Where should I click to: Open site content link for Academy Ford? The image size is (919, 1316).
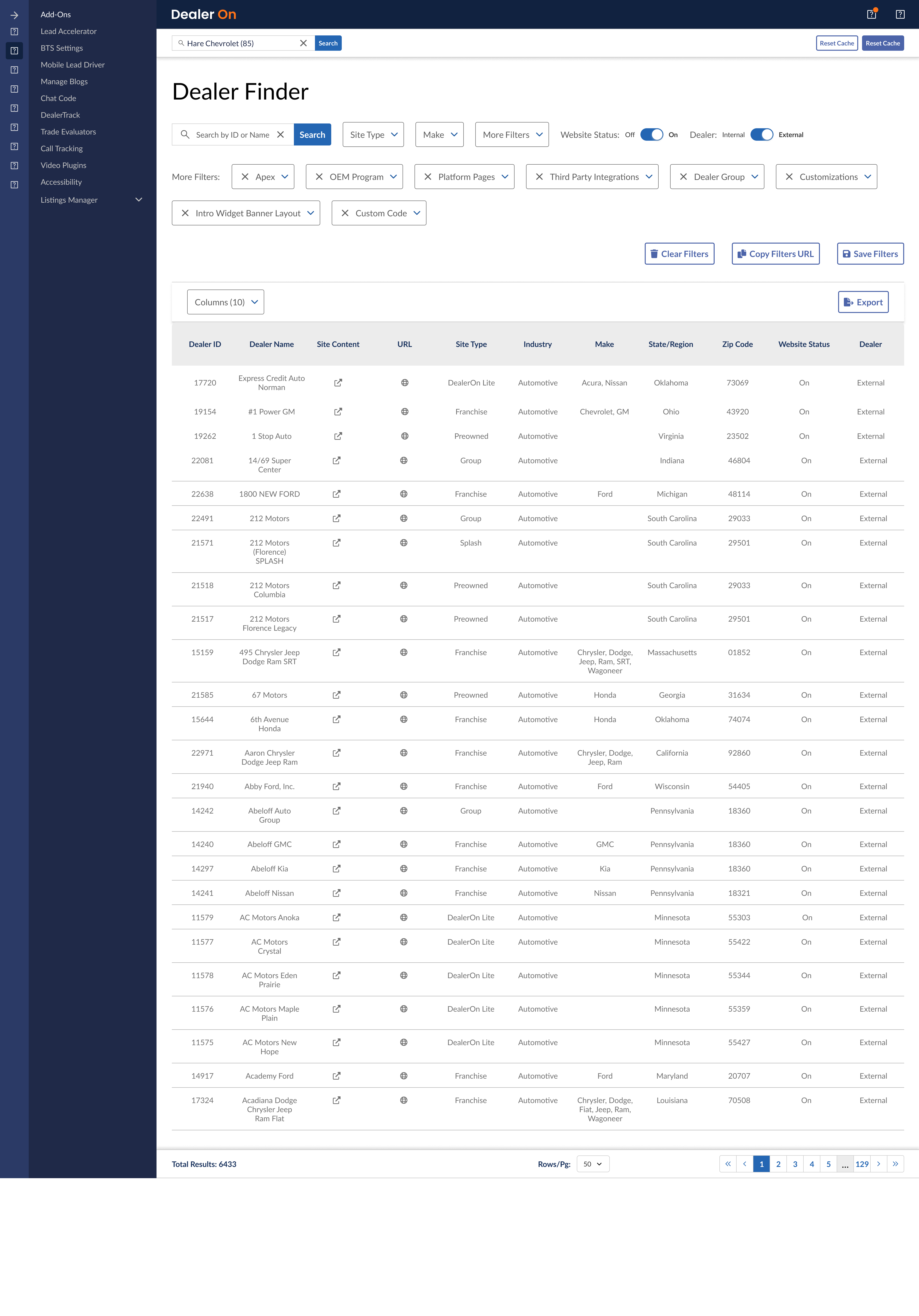336,1076
